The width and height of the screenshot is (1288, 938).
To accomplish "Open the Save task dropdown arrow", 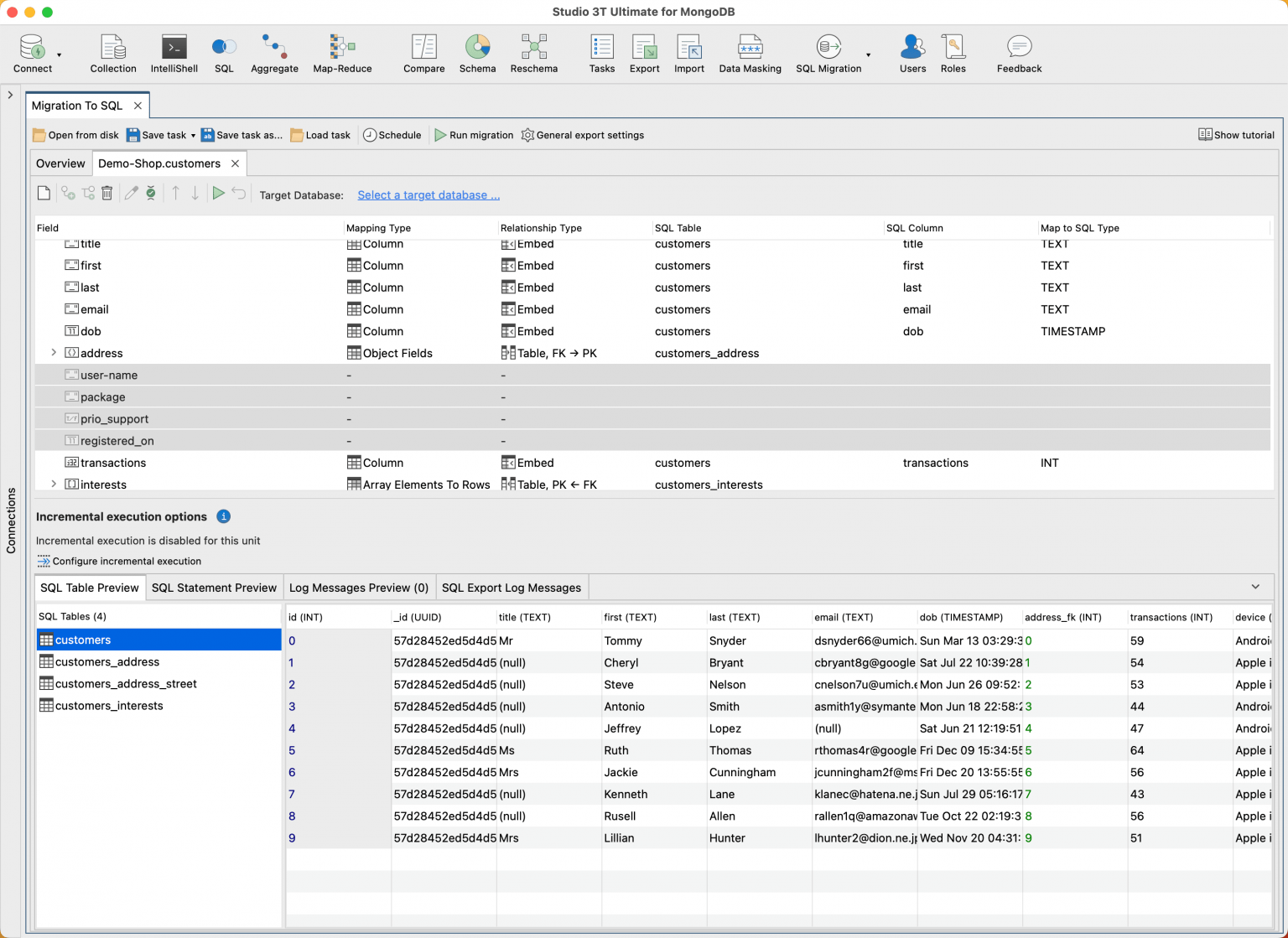I will (193, 135).
